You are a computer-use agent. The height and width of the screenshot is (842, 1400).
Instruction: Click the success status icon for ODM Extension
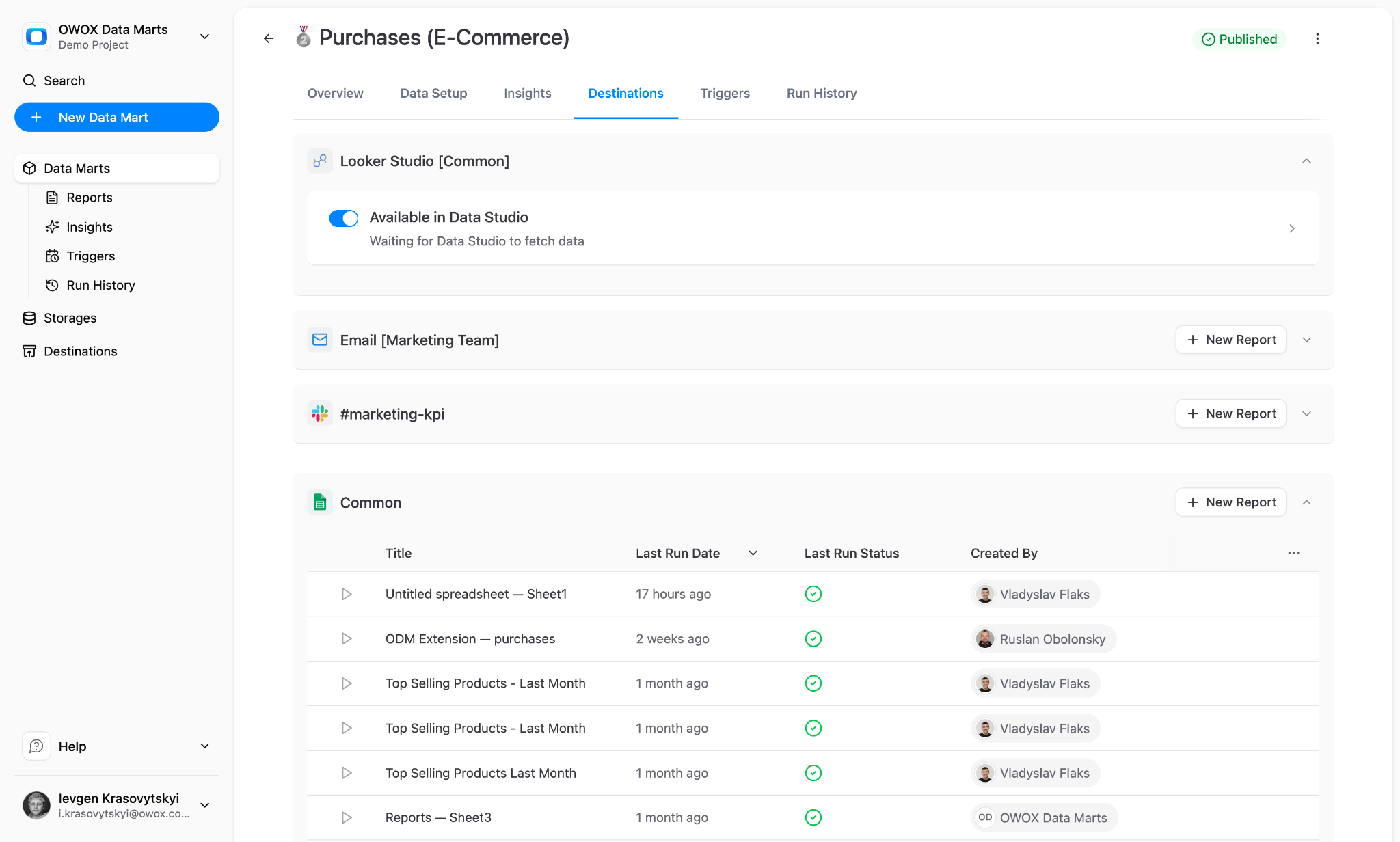click(x=813, y=638)
